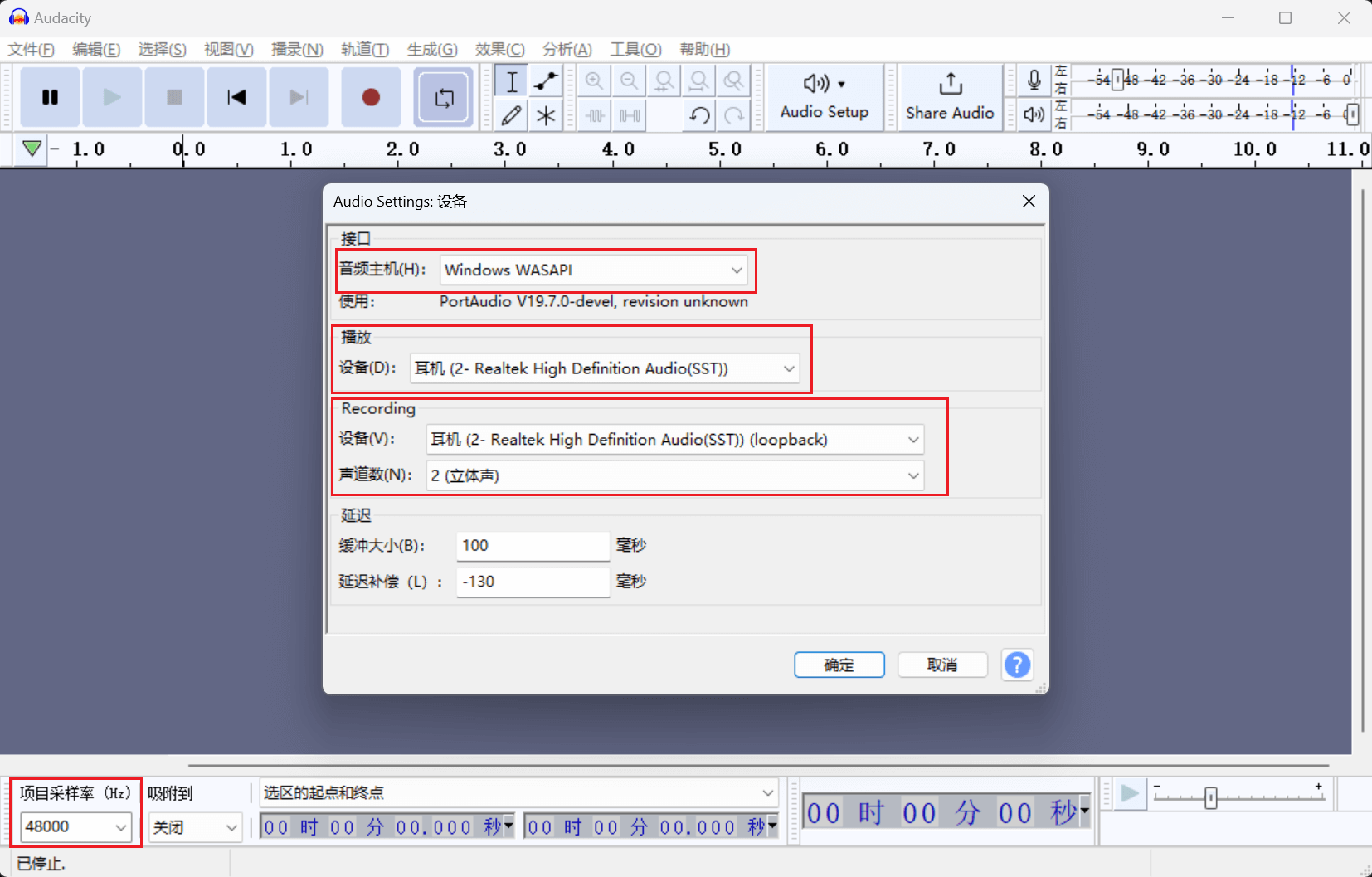Viewport: 1372px width, 877px height.
Task: Open the large audio position format arrow
Action: (x=1084, y=811)
